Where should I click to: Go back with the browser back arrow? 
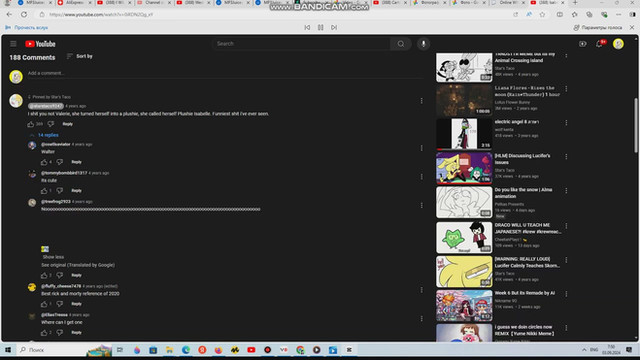click(x=9, y=14)
